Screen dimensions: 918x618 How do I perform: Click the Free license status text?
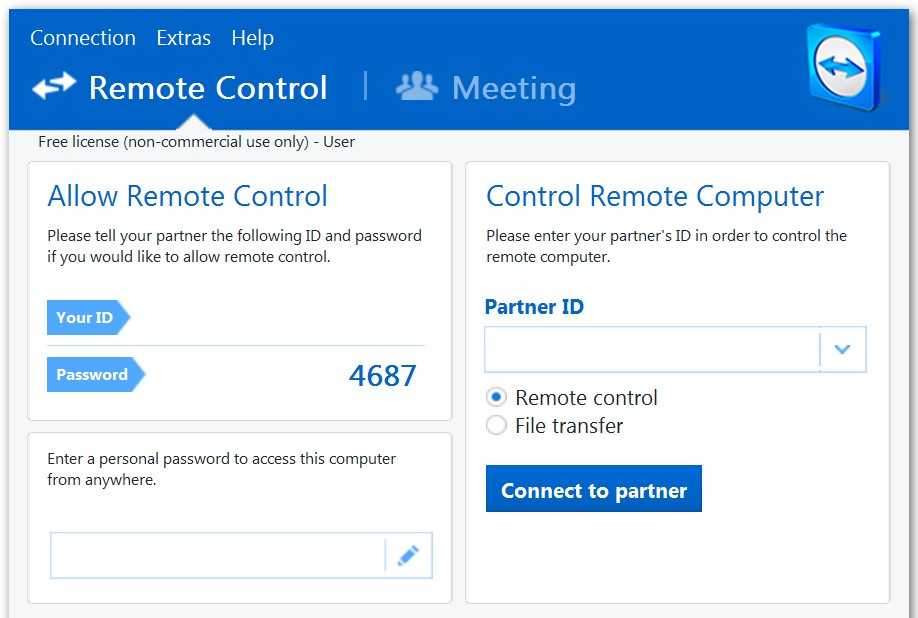click(x=196, y=142)
